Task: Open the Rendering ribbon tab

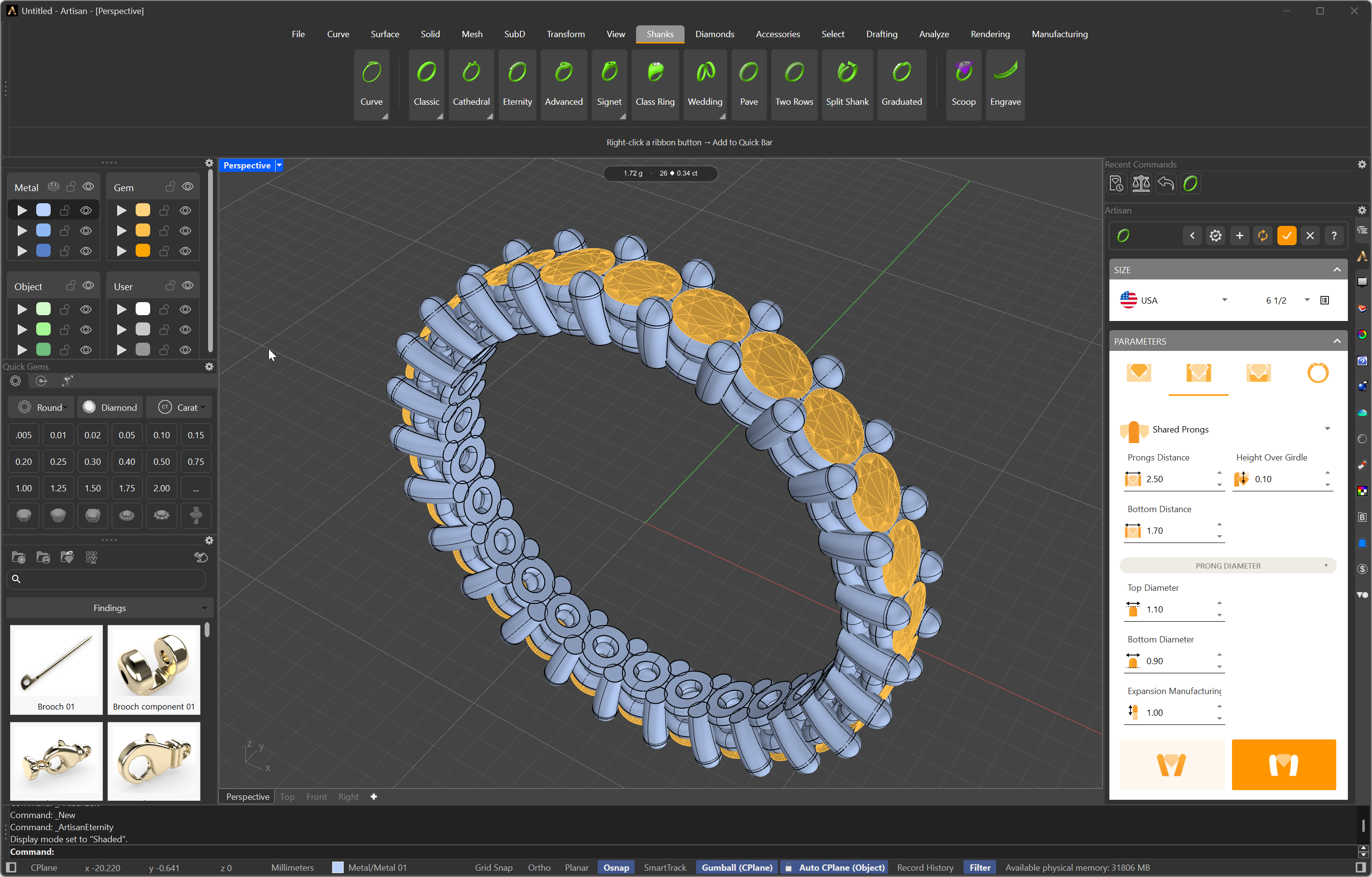Action: pyautogui.click(x=990, y=34)
